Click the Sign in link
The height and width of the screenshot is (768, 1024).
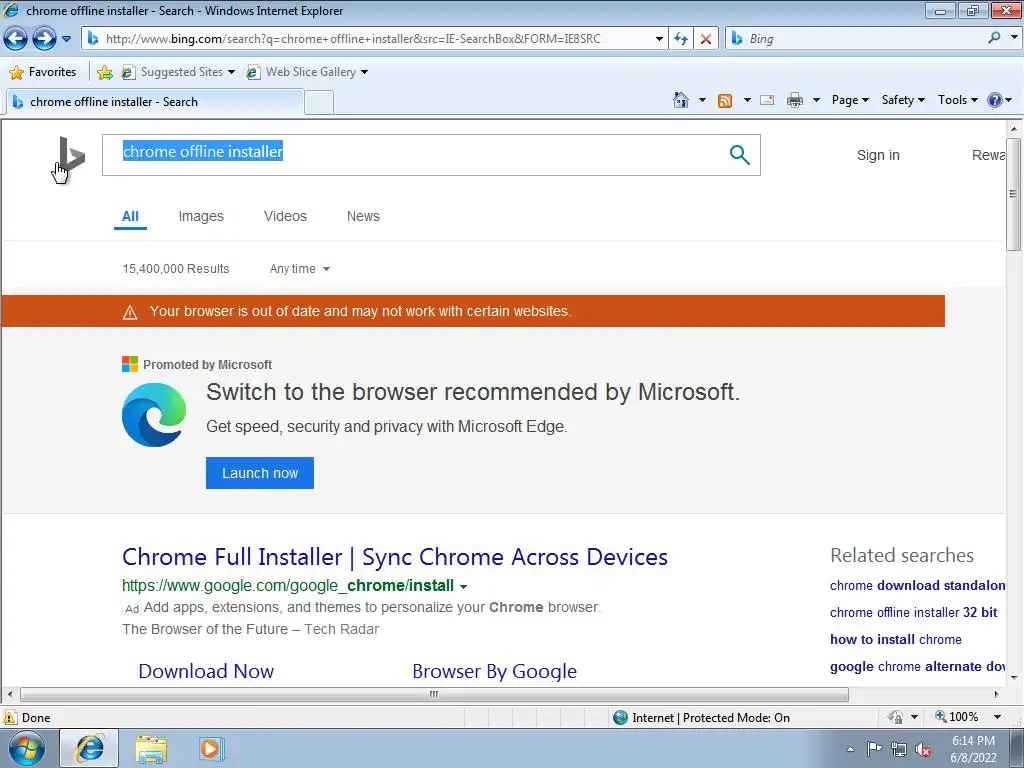click(878, 155)
